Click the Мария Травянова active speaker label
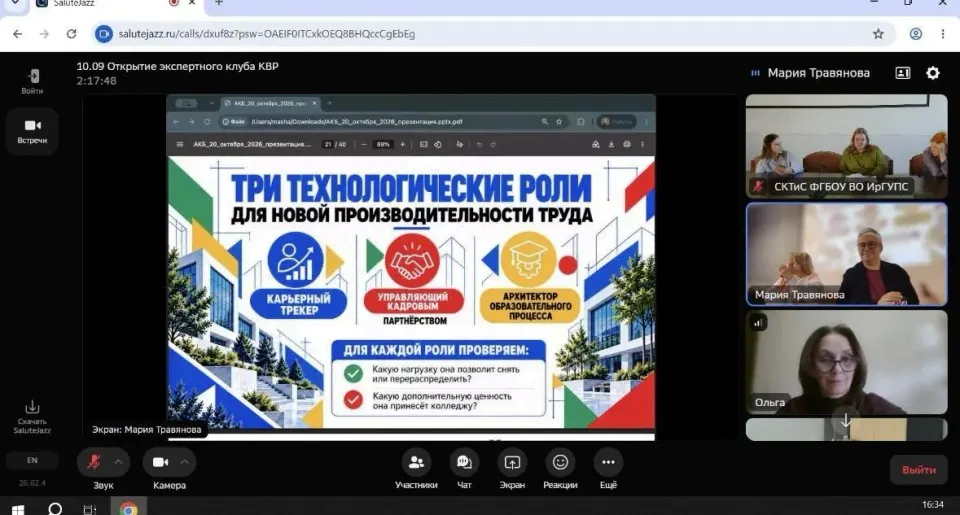Image resolution: width=960 pixels, height=515 pixels. (x=818, y=73)
